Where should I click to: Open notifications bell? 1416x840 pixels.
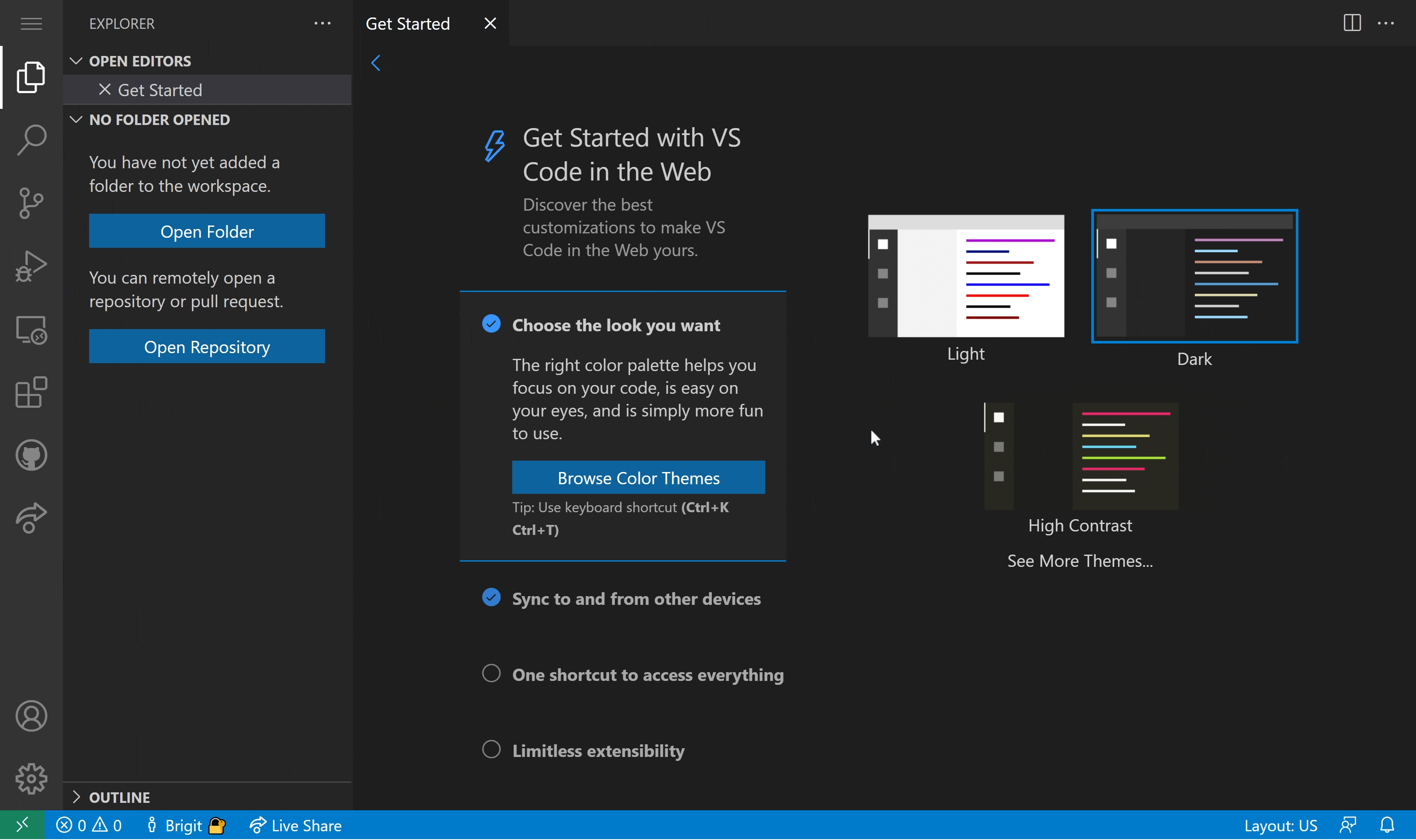[1387, 825]
